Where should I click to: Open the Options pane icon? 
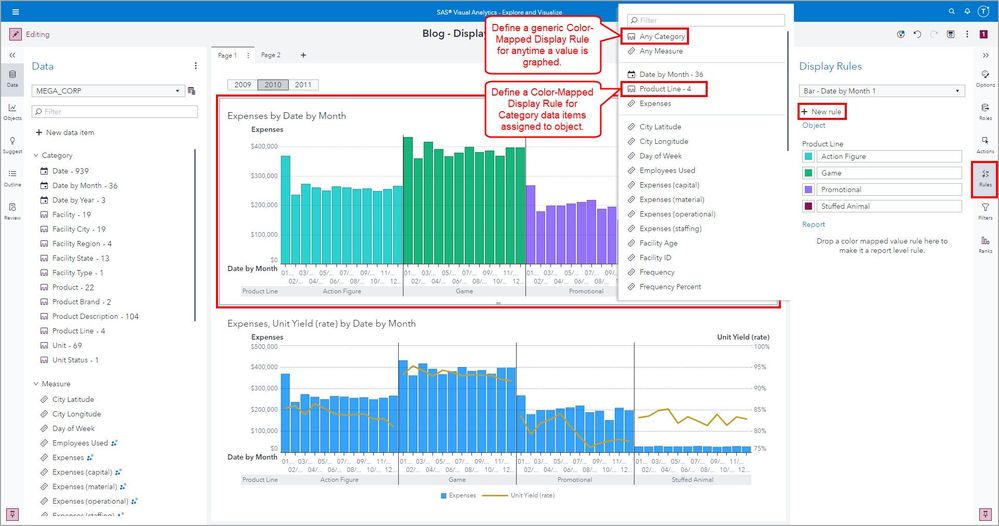(985, 79)
